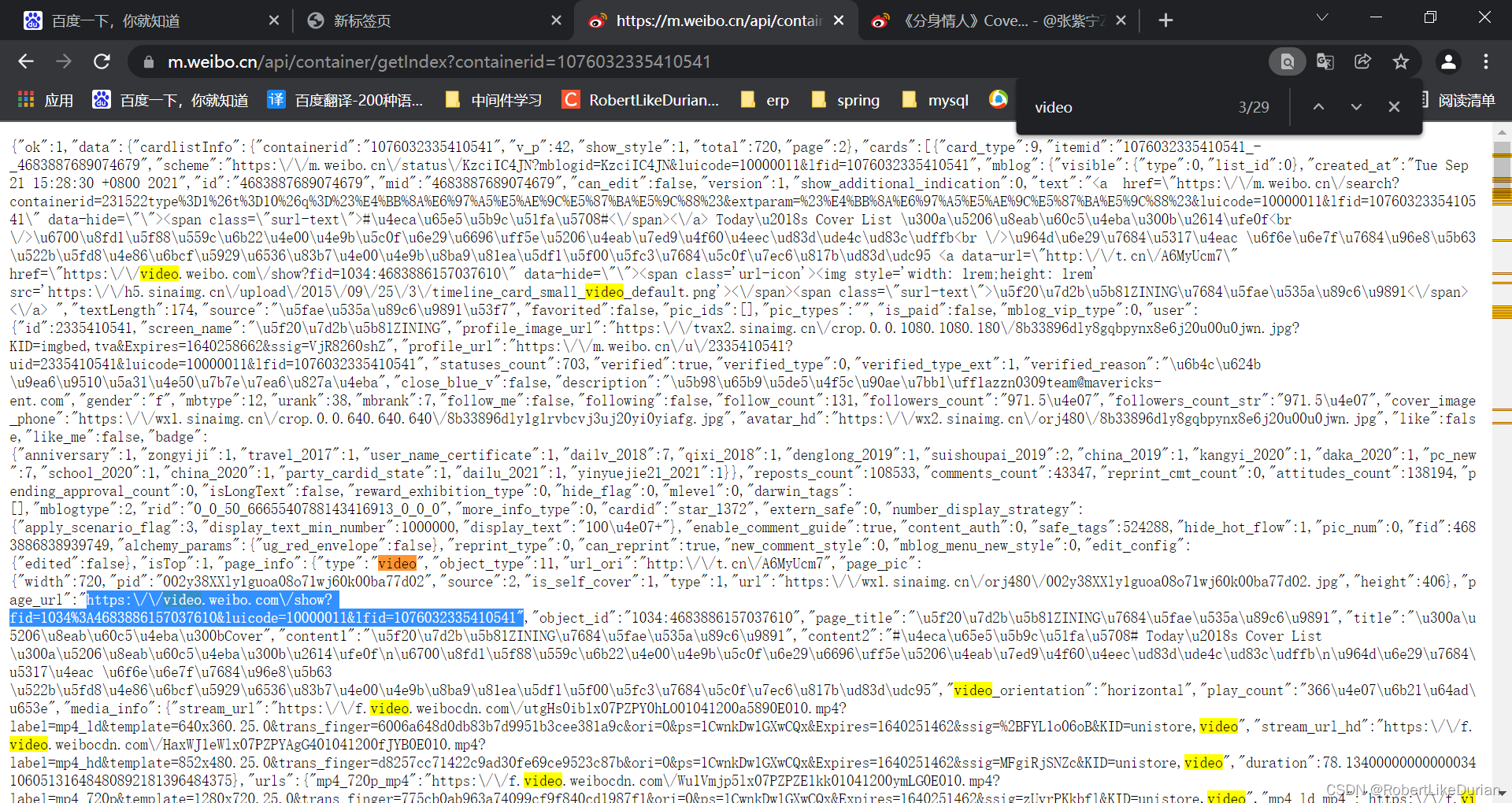The height and width of the screenshot is (803, 1512).
Task: Open the search-in-page lens icon in address bar
Action: coord(1288,61)
